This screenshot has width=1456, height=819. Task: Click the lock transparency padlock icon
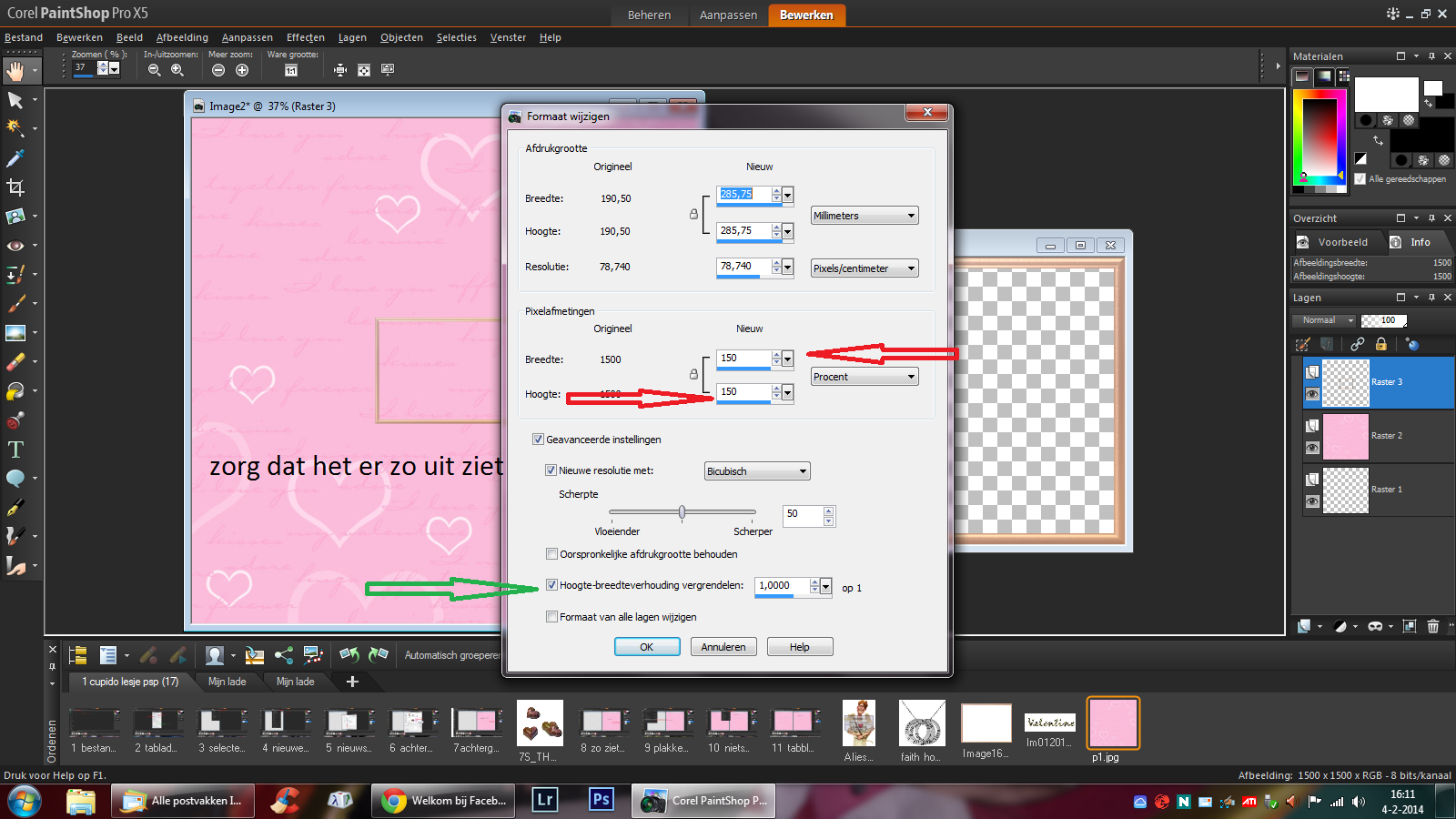[1381, 344]
